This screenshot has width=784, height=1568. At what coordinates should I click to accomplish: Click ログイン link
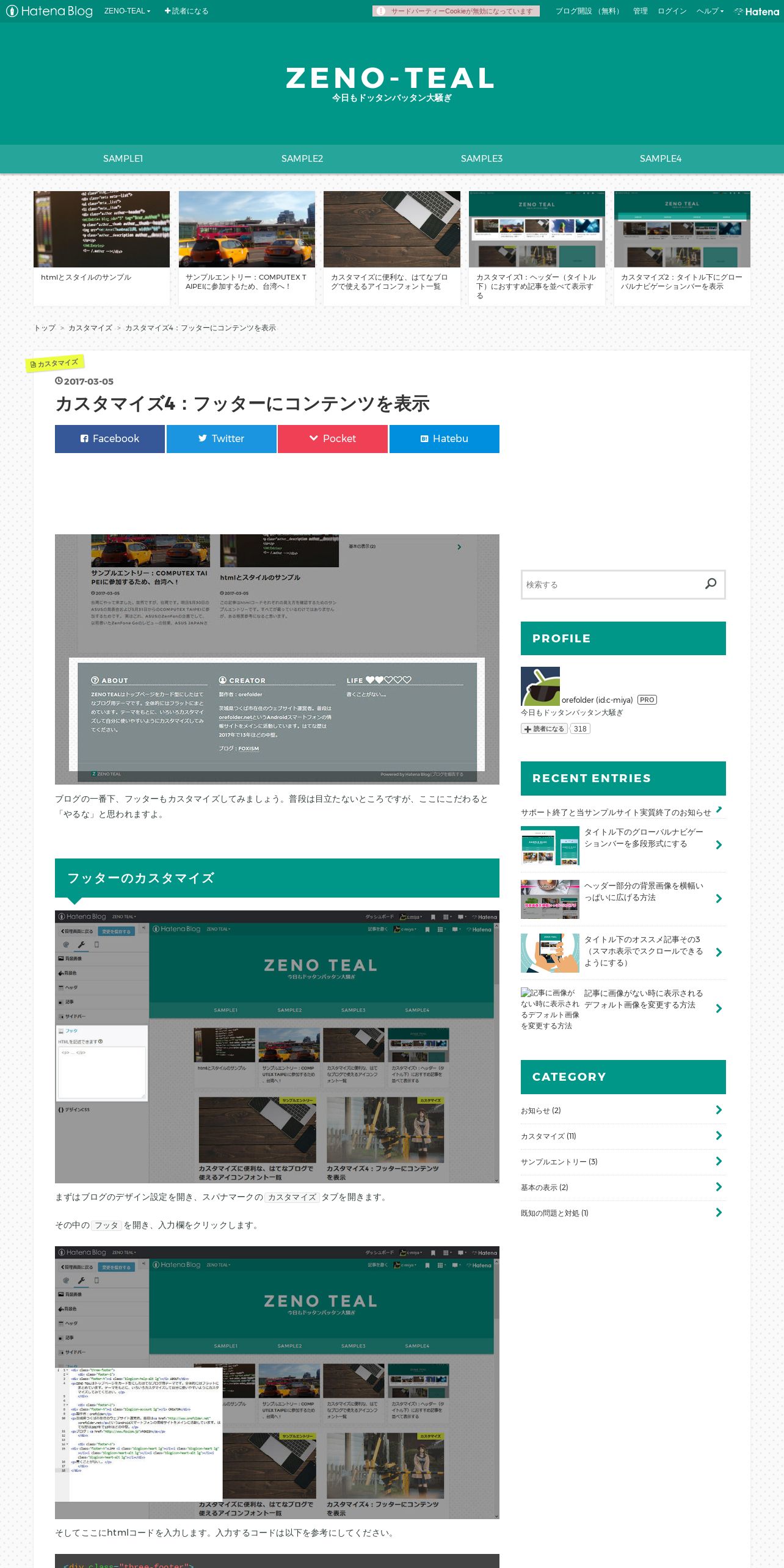pos(672,11)
